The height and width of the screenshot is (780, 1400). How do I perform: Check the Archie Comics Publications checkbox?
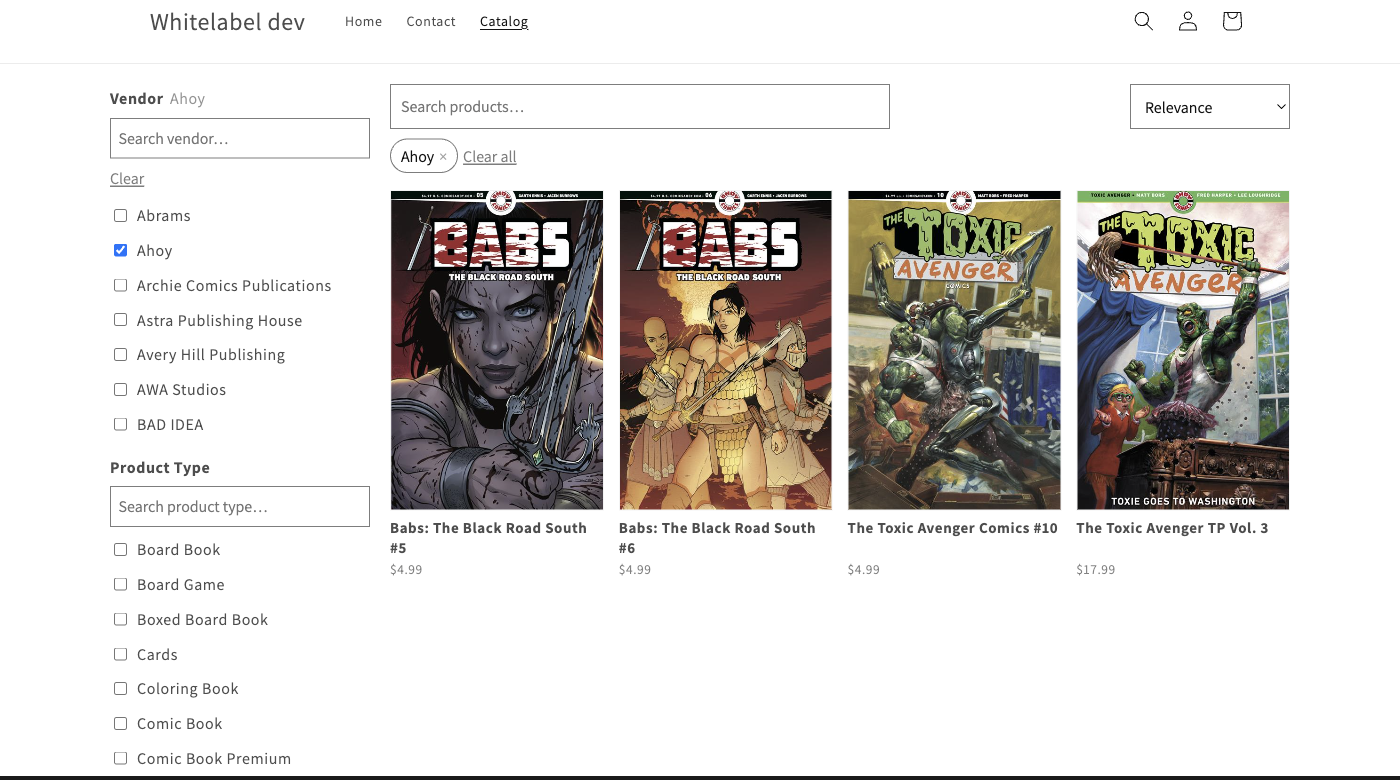[121, 285]
